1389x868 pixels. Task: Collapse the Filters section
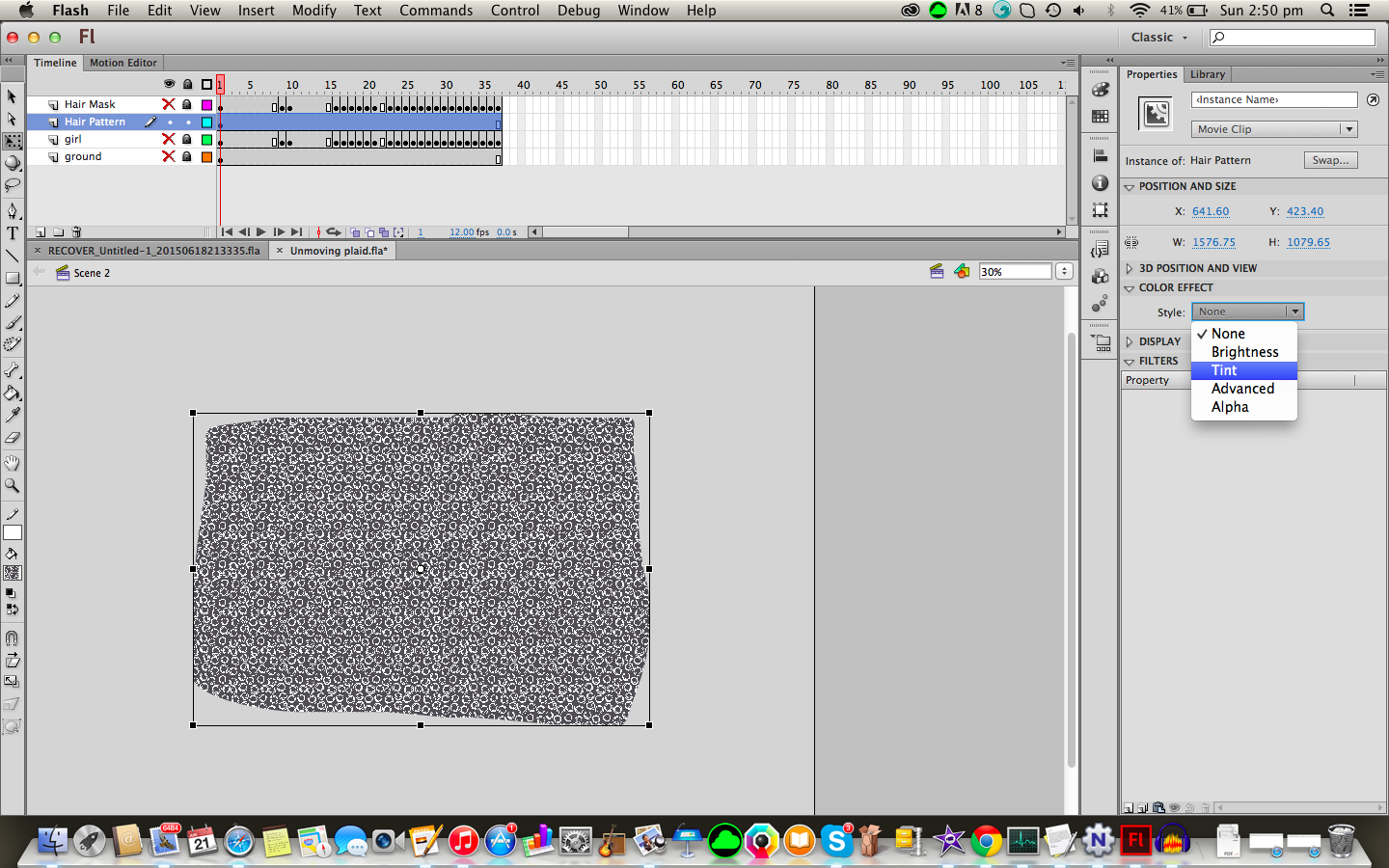1130,362
